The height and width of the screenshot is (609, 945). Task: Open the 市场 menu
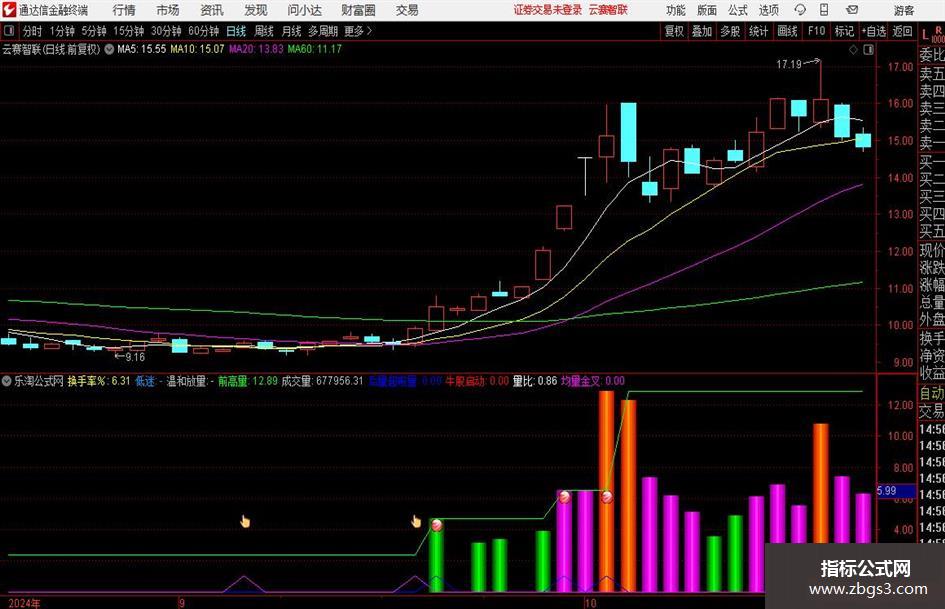pyautogui.click(x=168, y=10)
